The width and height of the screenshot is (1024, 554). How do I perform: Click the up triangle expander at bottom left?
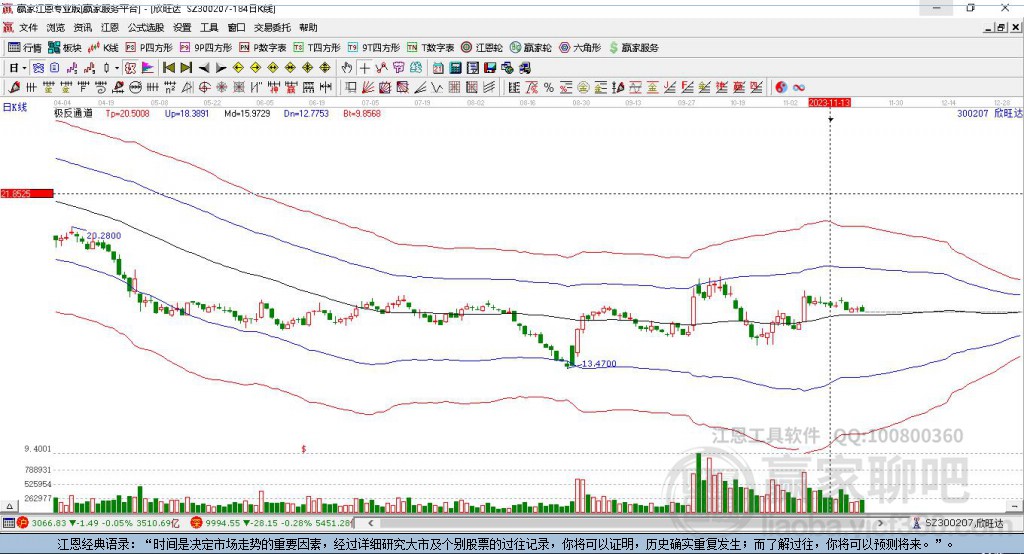pos(9,506)
